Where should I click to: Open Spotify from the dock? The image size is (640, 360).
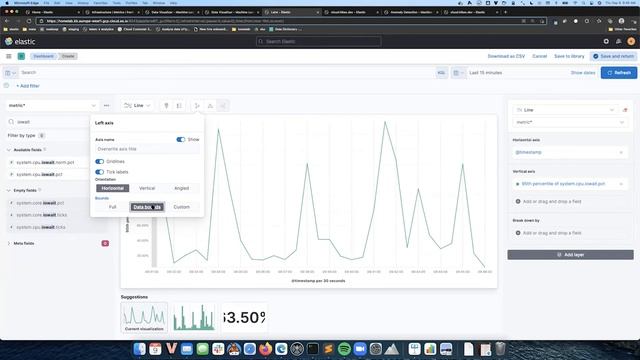point(344,349)
